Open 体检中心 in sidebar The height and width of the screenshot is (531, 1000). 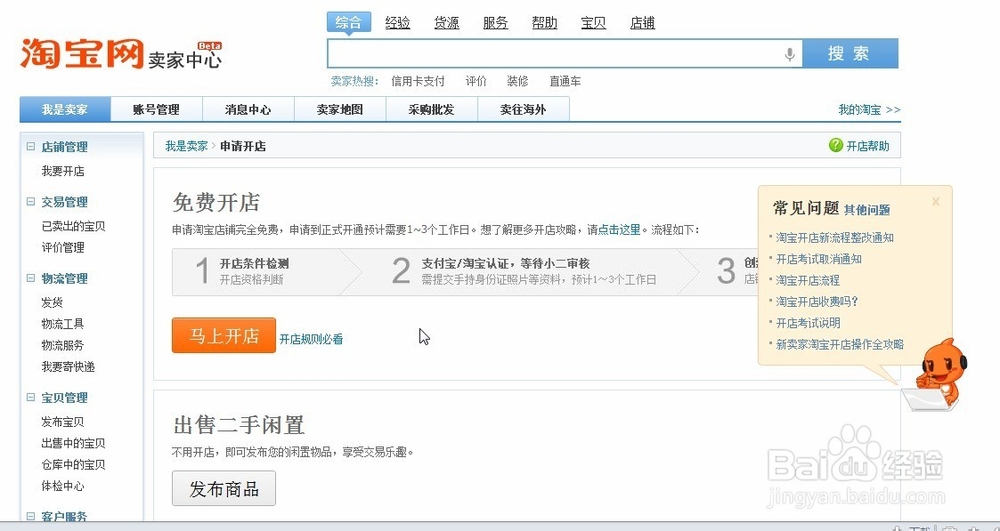click(62, 486)
